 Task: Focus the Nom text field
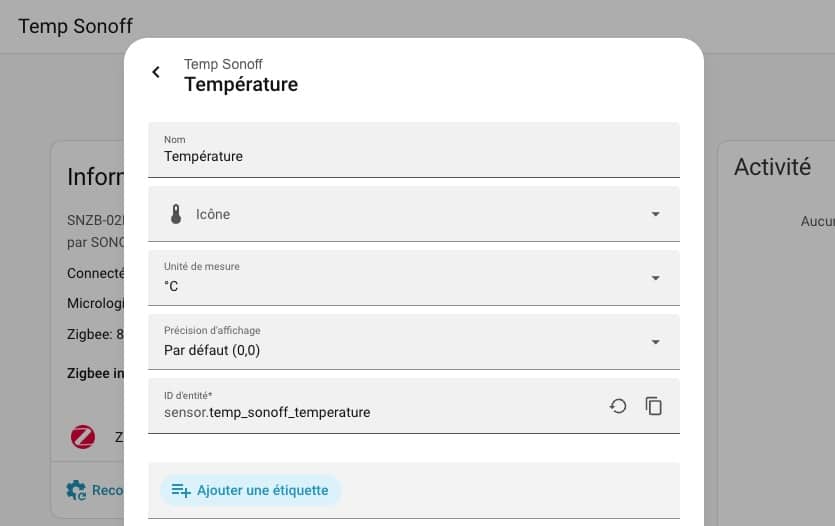tap(400, 156)
